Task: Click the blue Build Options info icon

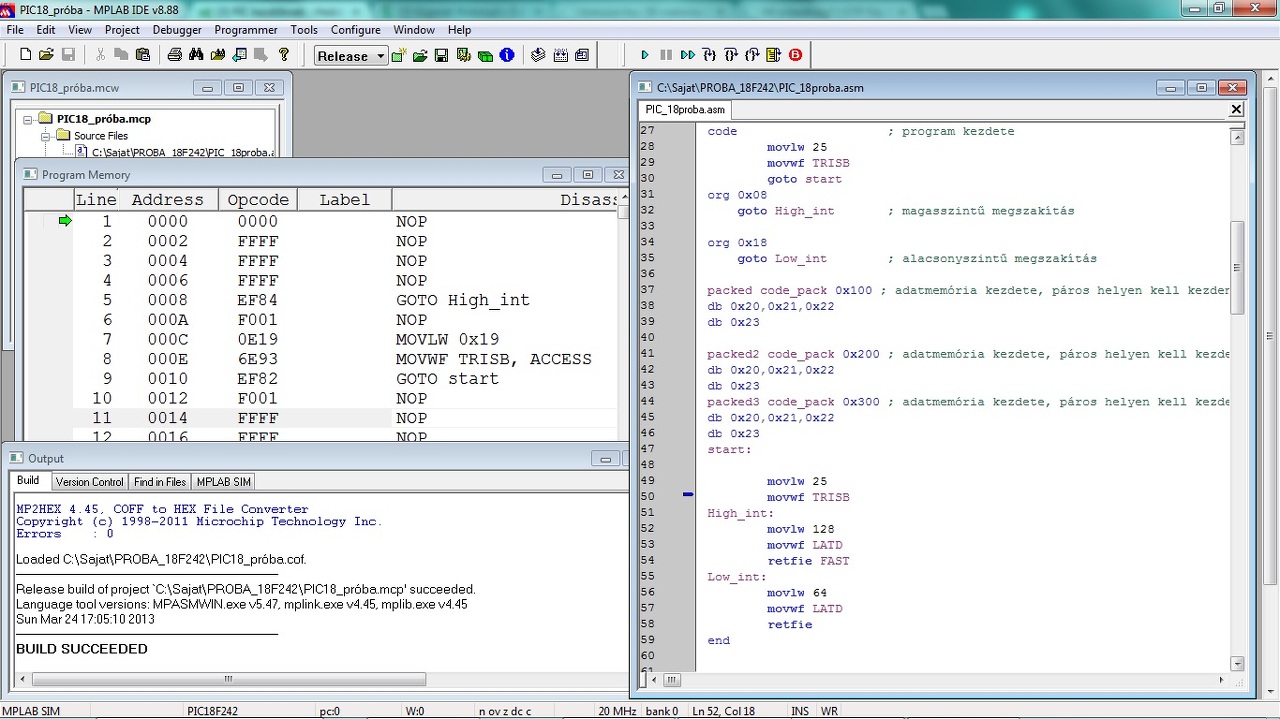Action: point(507,55)
